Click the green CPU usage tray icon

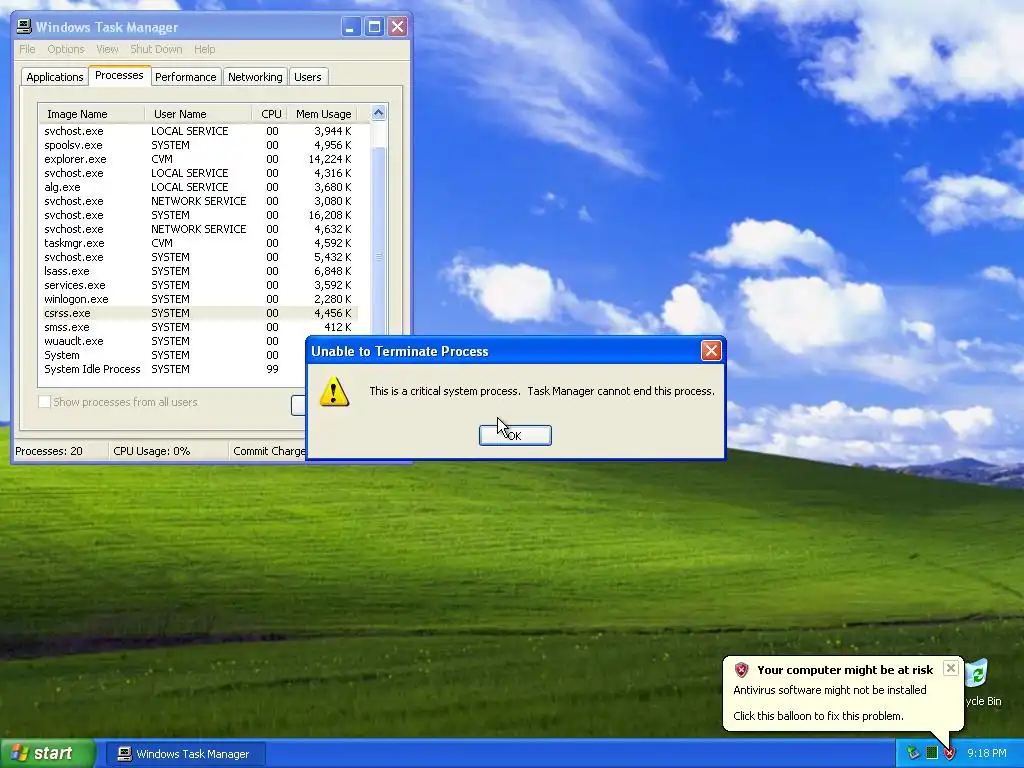[932, 754]
